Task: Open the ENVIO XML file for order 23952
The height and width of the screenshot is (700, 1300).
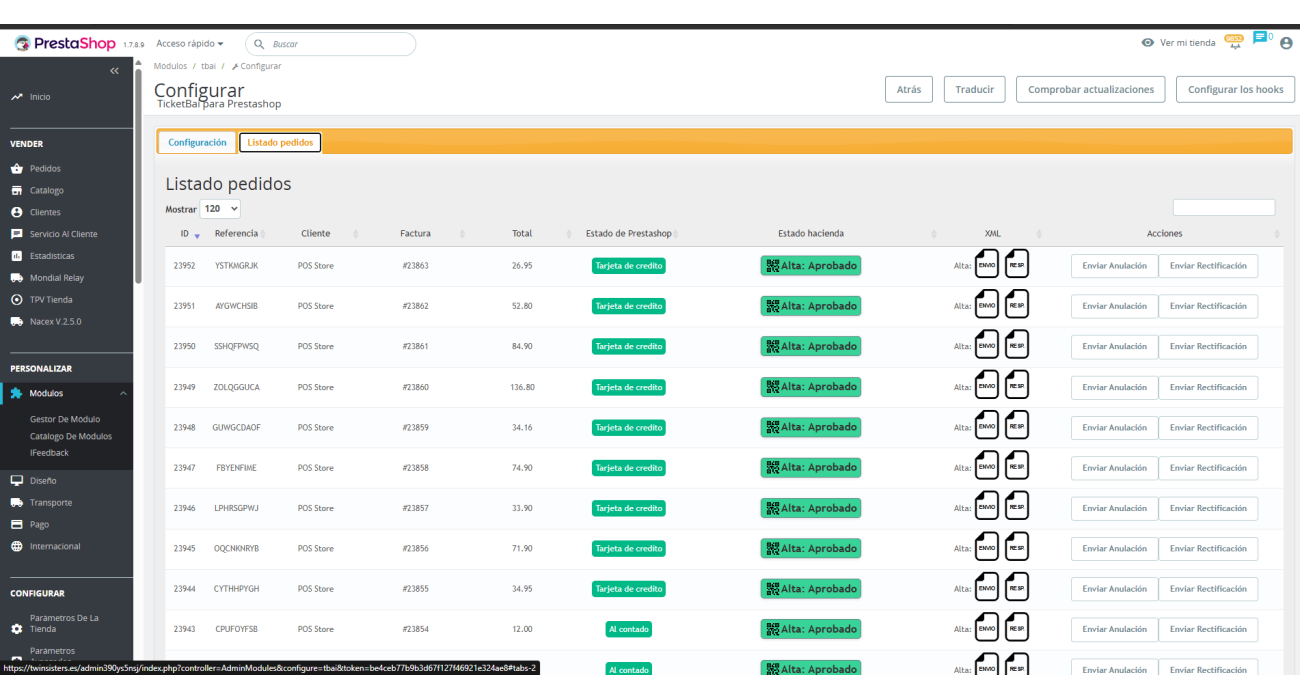Action: [987, 265]
